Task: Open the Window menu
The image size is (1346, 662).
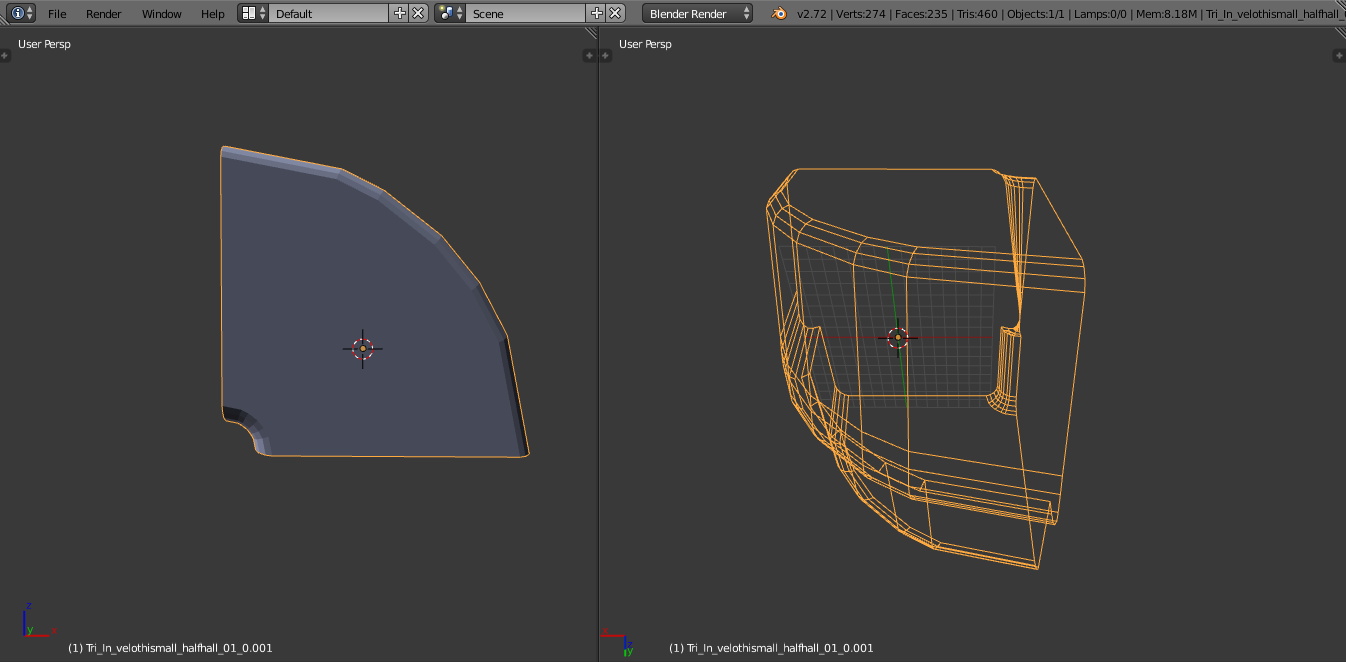Action: coord(161,14)
